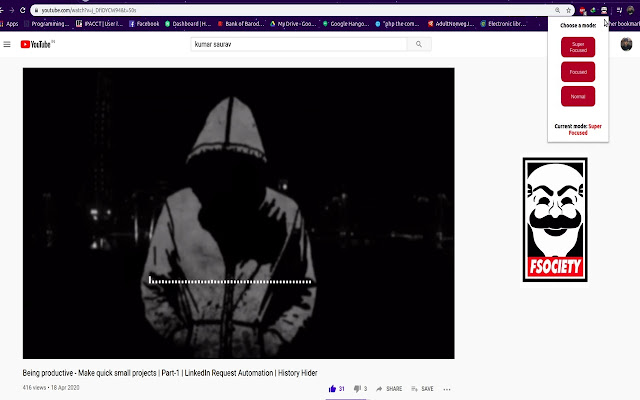This screenshot has width=640, height=400.
Task: Open Electronic library bookmark
Action: (x=503, y=24)
